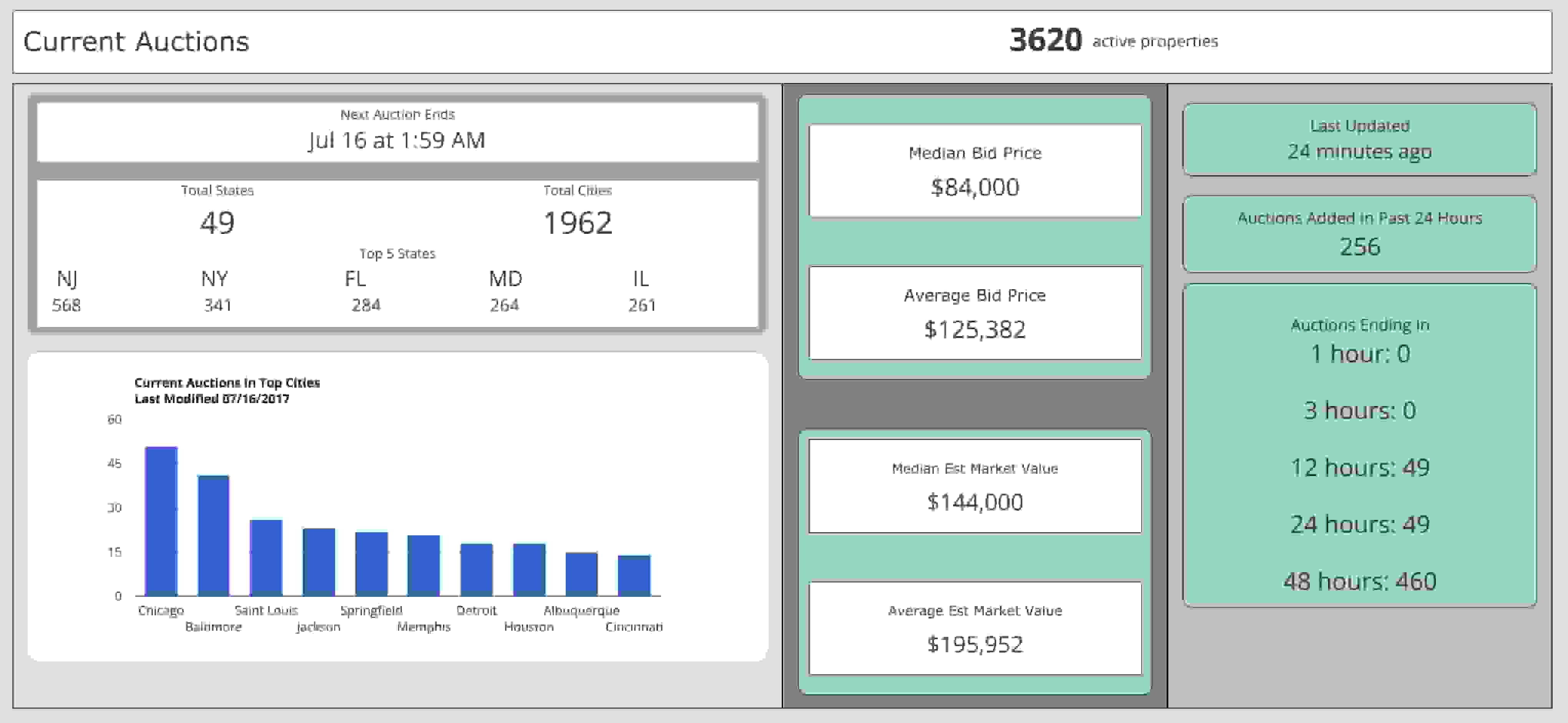
Task: Click the Albuquerque bar in the chart
Action: tap(581, 574)
